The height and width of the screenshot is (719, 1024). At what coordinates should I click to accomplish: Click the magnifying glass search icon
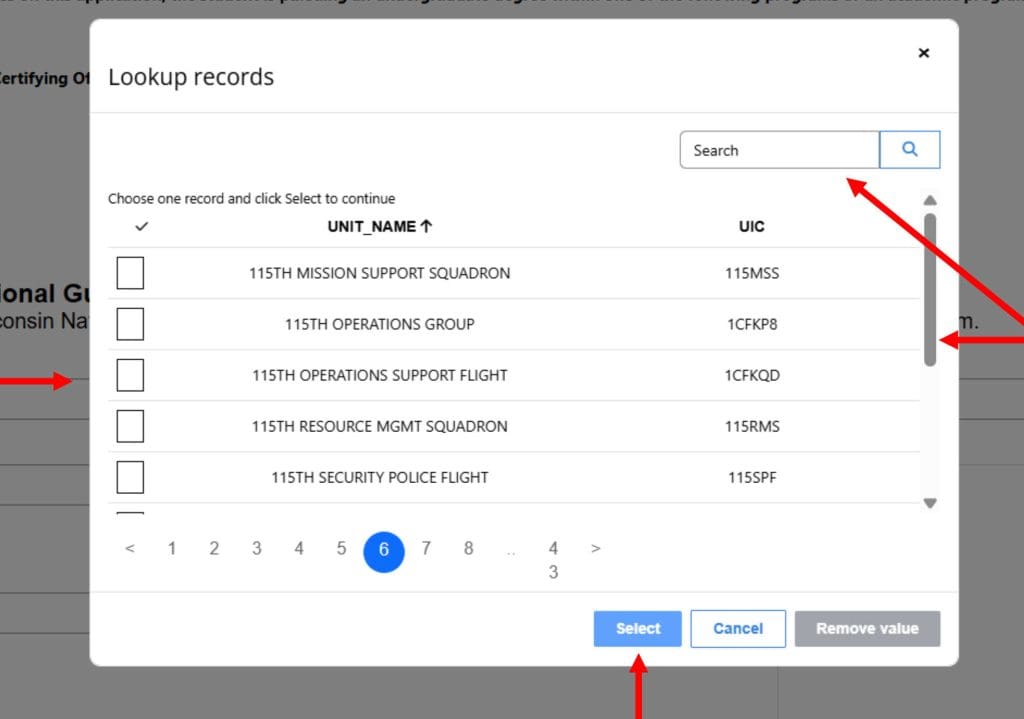[909, 148]
